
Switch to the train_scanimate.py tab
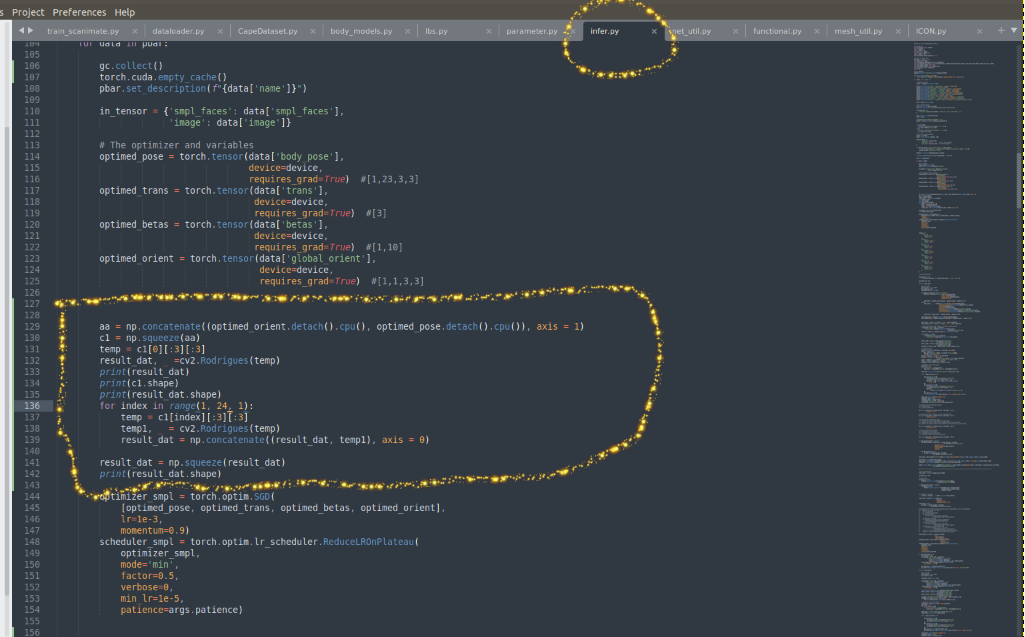click(83, 31)
